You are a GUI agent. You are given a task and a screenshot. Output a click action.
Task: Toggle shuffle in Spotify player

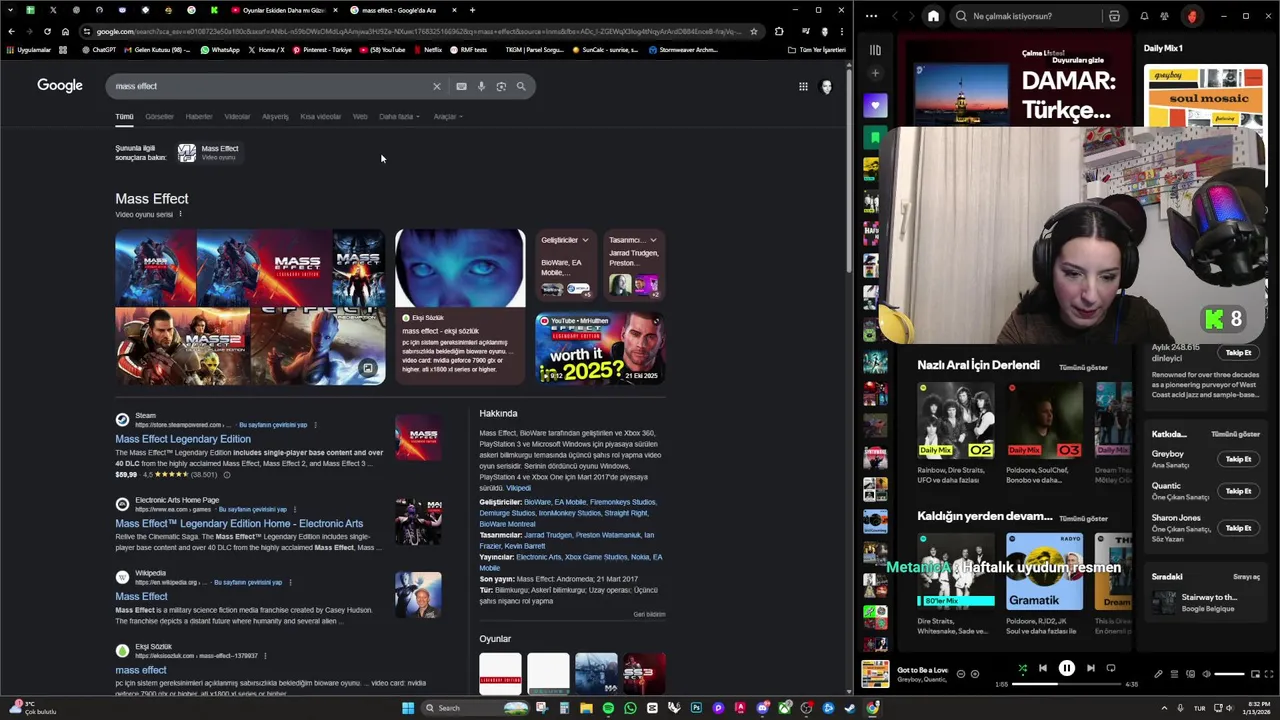point(1022,668)
